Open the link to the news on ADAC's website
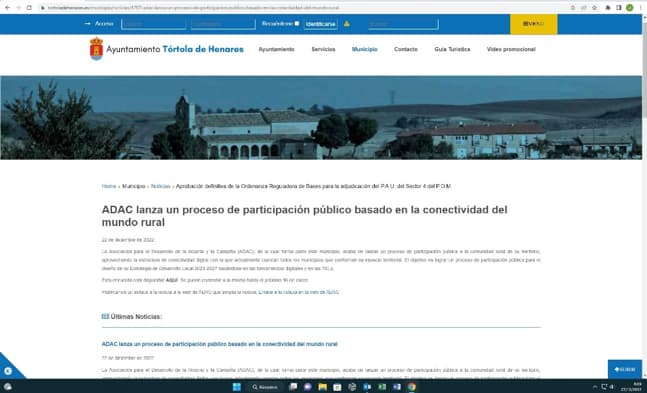 click(x=299, y=292)
